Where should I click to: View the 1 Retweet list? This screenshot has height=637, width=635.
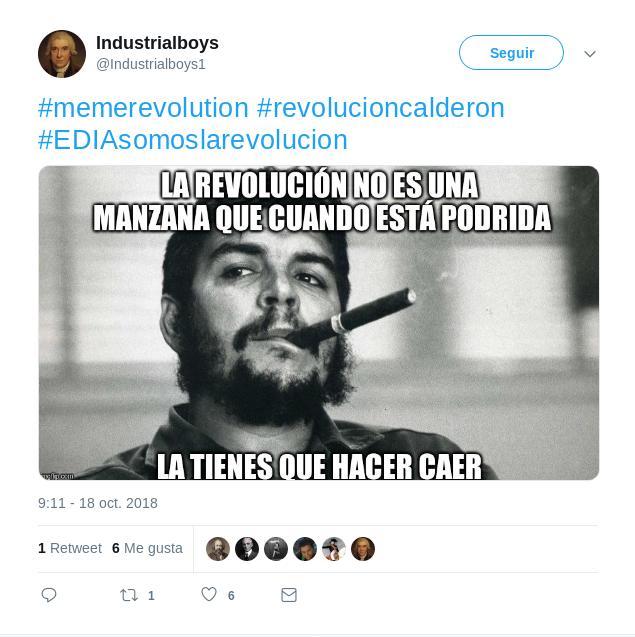click(70, 548)
